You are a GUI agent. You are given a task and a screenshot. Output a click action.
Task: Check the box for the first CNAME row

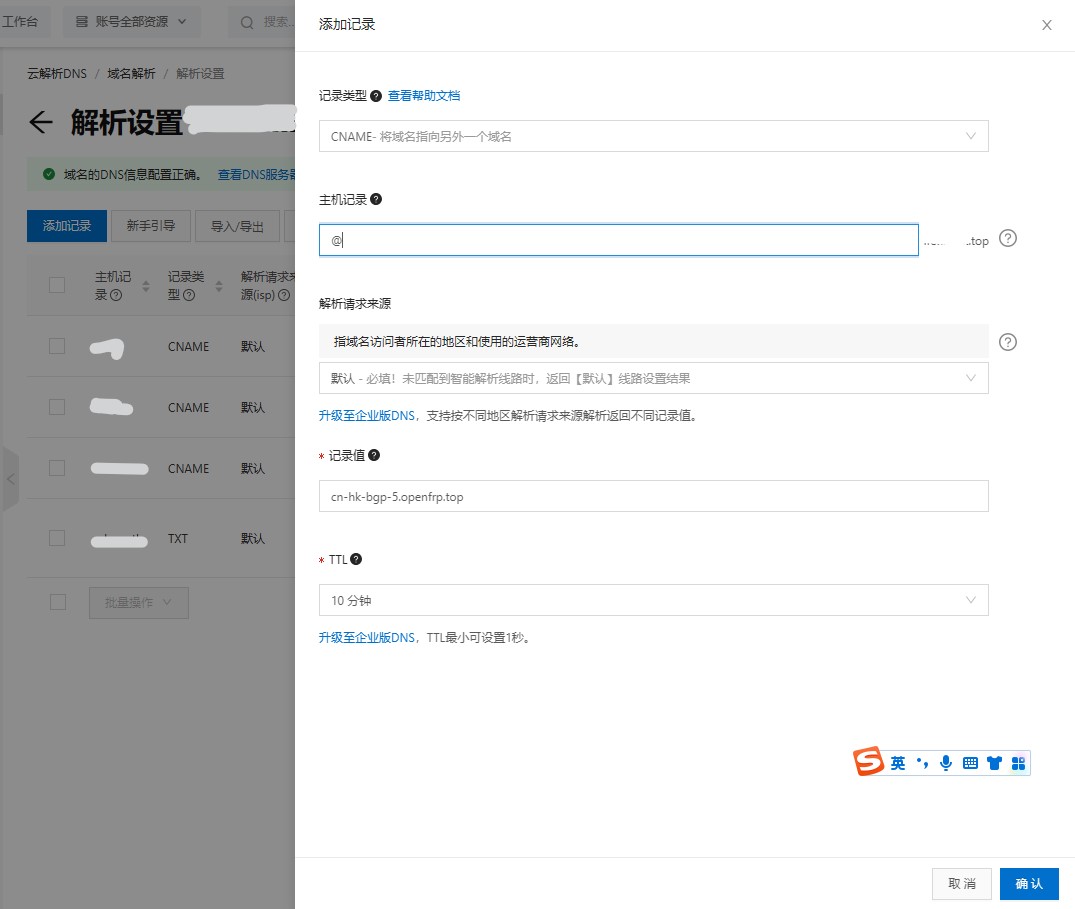[57, 346]
